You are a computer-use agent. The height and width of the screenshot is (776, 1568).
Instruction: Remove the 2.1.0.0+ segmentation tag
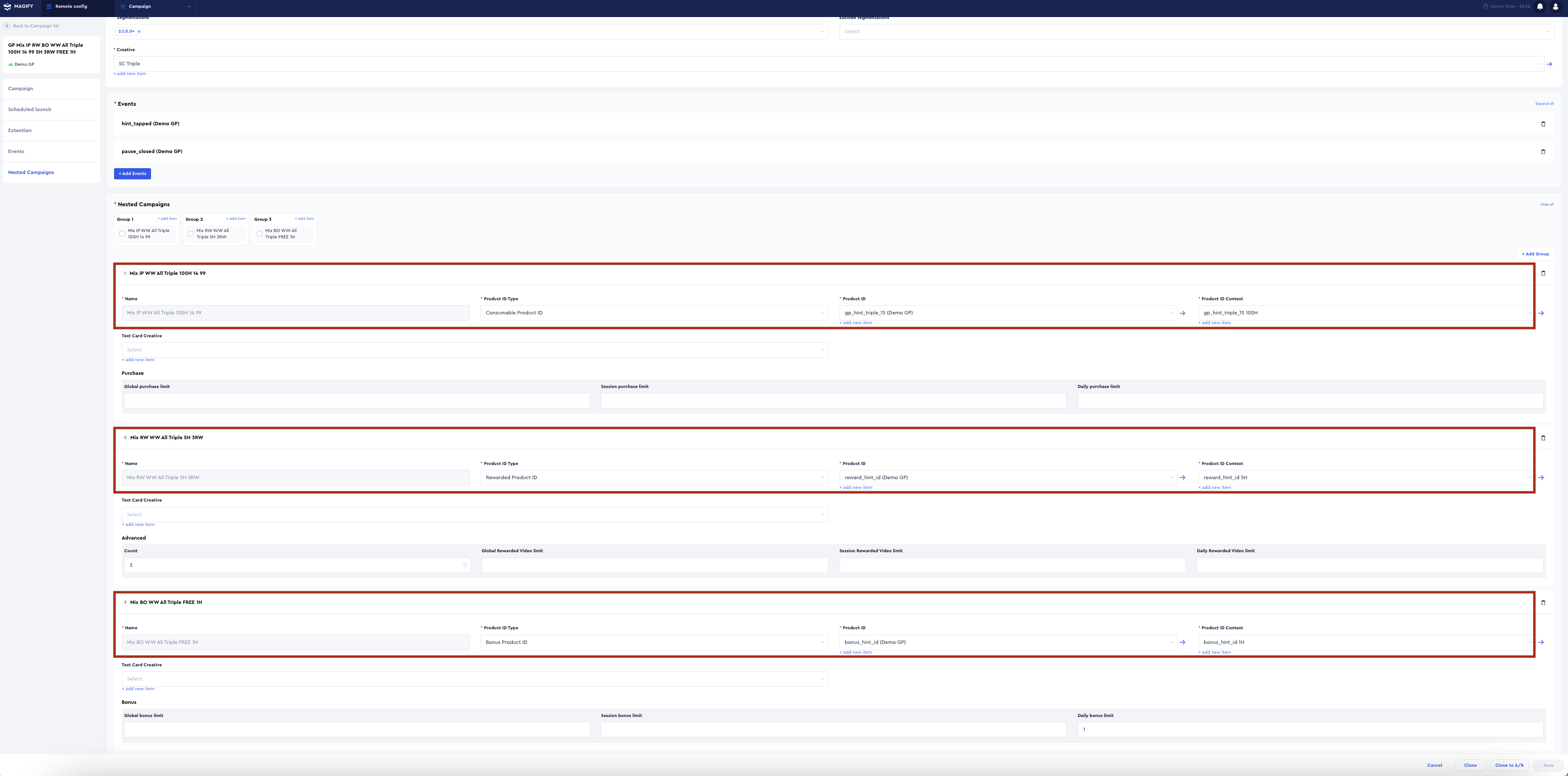[x=139, y=32]
